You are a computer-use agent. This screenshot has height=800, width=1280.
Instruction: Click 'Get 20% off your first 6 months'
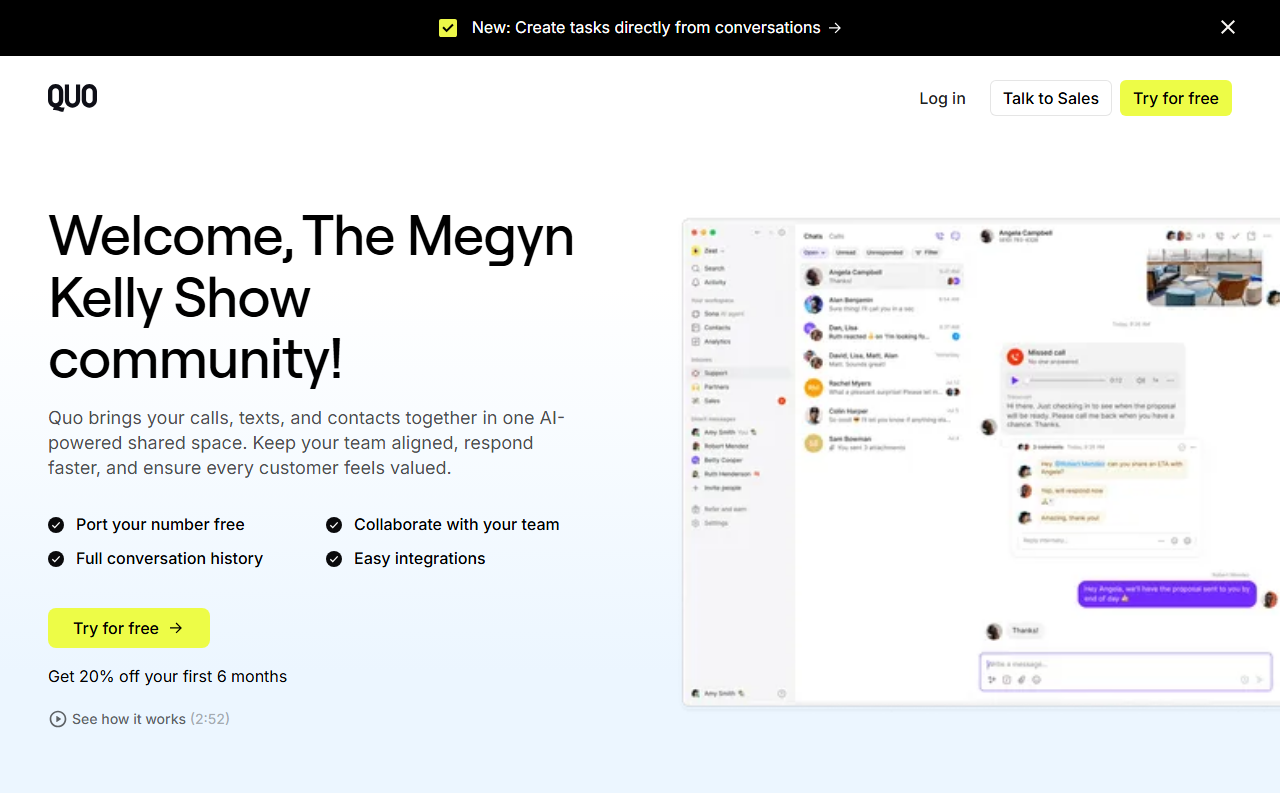tap(167, 677)
